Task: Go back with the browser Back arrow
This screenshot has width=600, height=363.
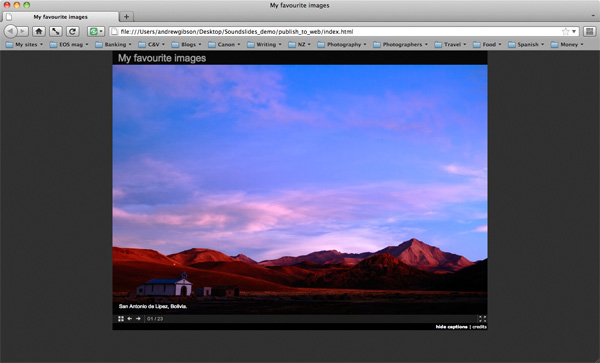Action: pyautogui.click(x=11, y=31)
